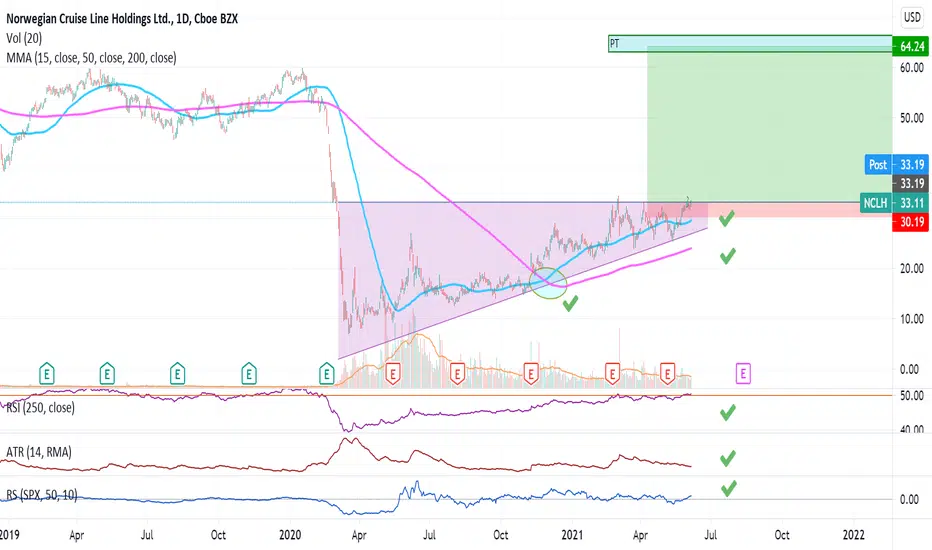This screenshot has height=550, width=932.
Task: Select the green profit zone of the long position
Action: (769, 125)
